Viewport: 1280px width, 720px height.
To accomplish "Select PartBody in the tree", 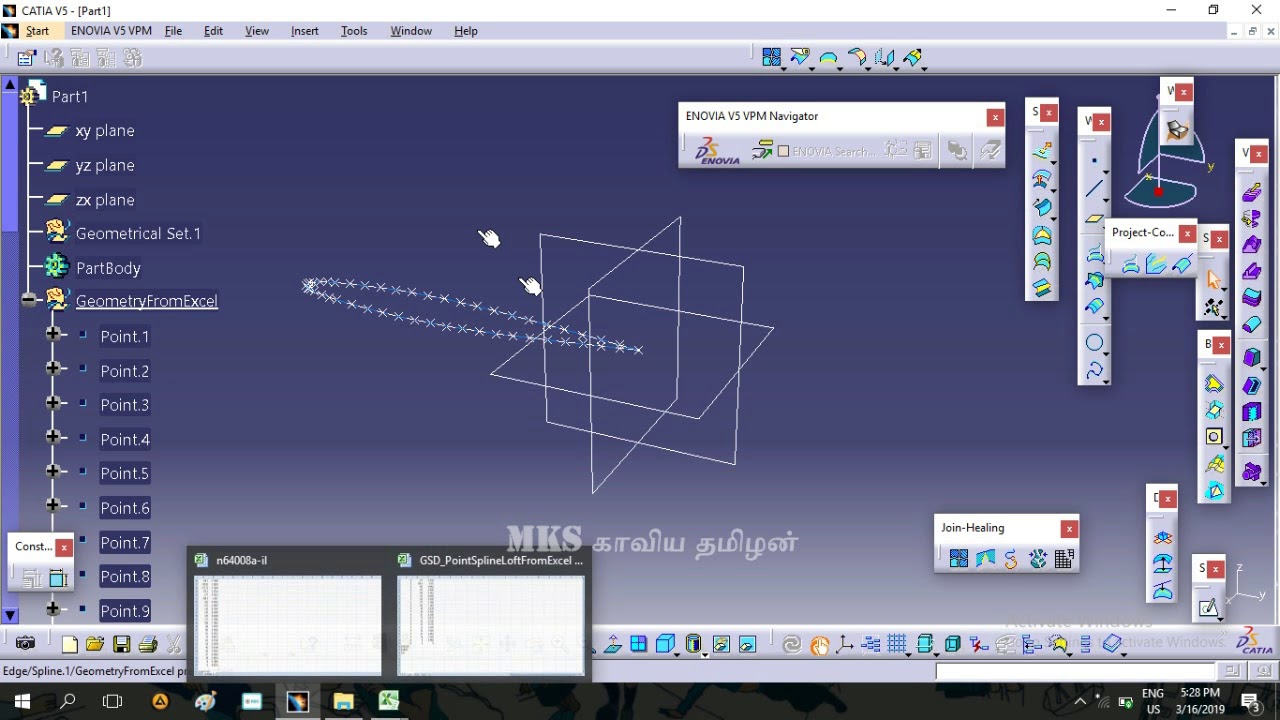I will coord(108,268).
